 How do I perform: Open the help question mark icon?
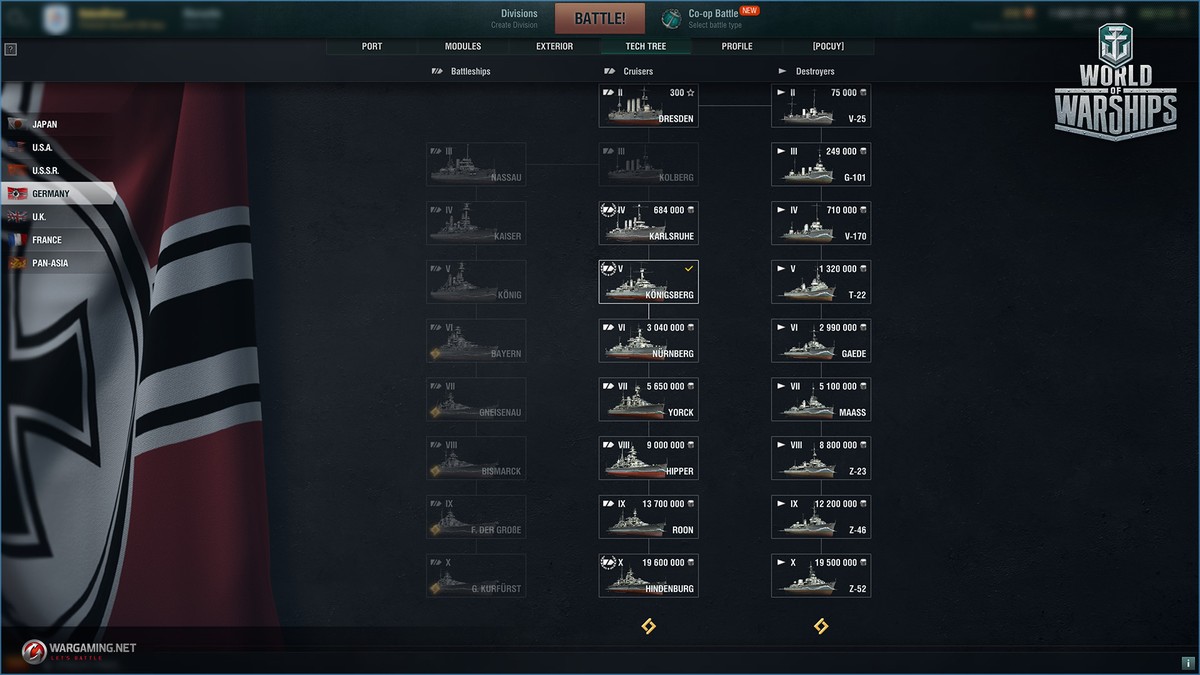(x=11, y=49)
